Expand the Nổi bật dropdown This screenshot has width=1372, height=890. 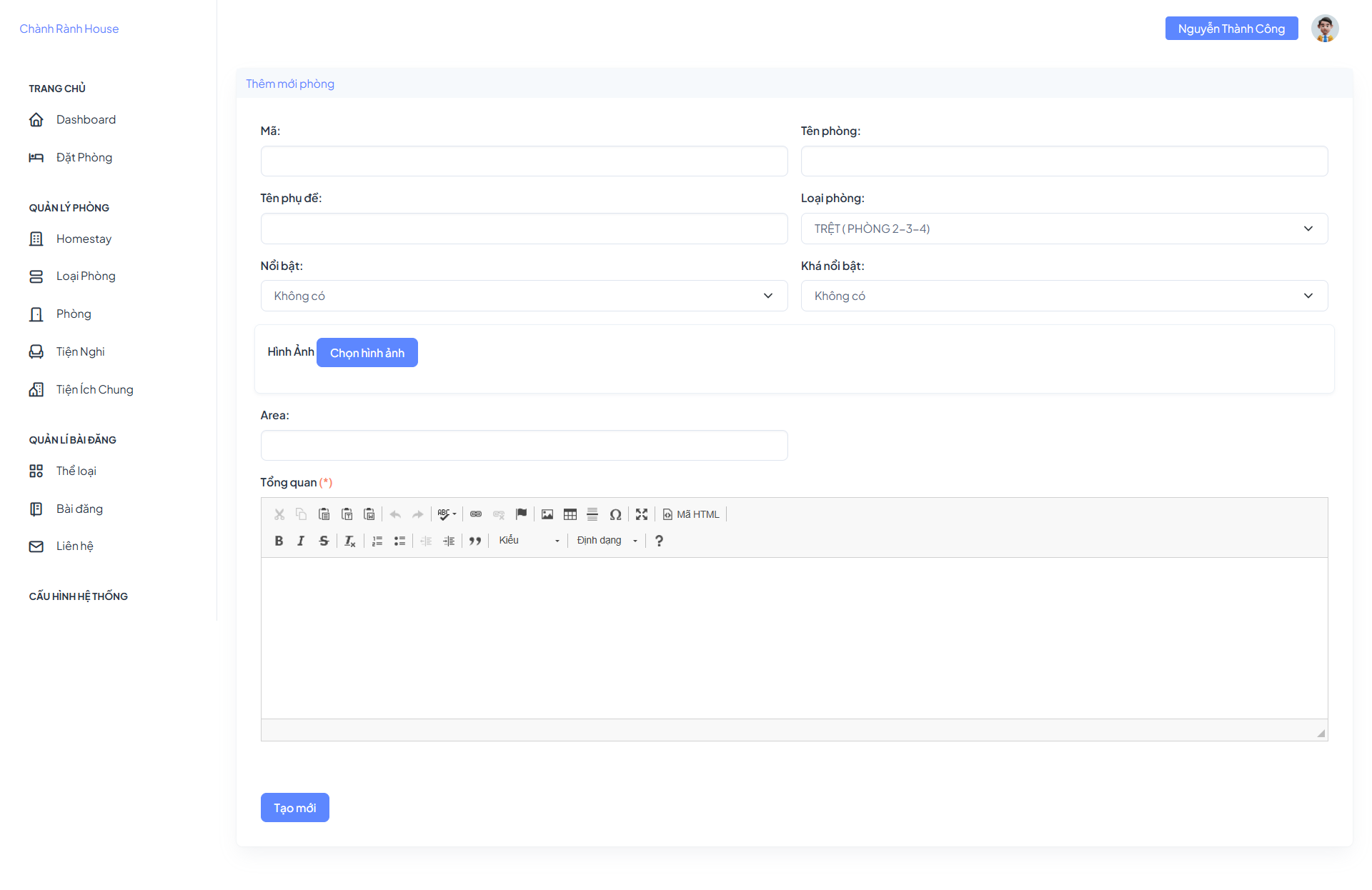click(524, 296)
